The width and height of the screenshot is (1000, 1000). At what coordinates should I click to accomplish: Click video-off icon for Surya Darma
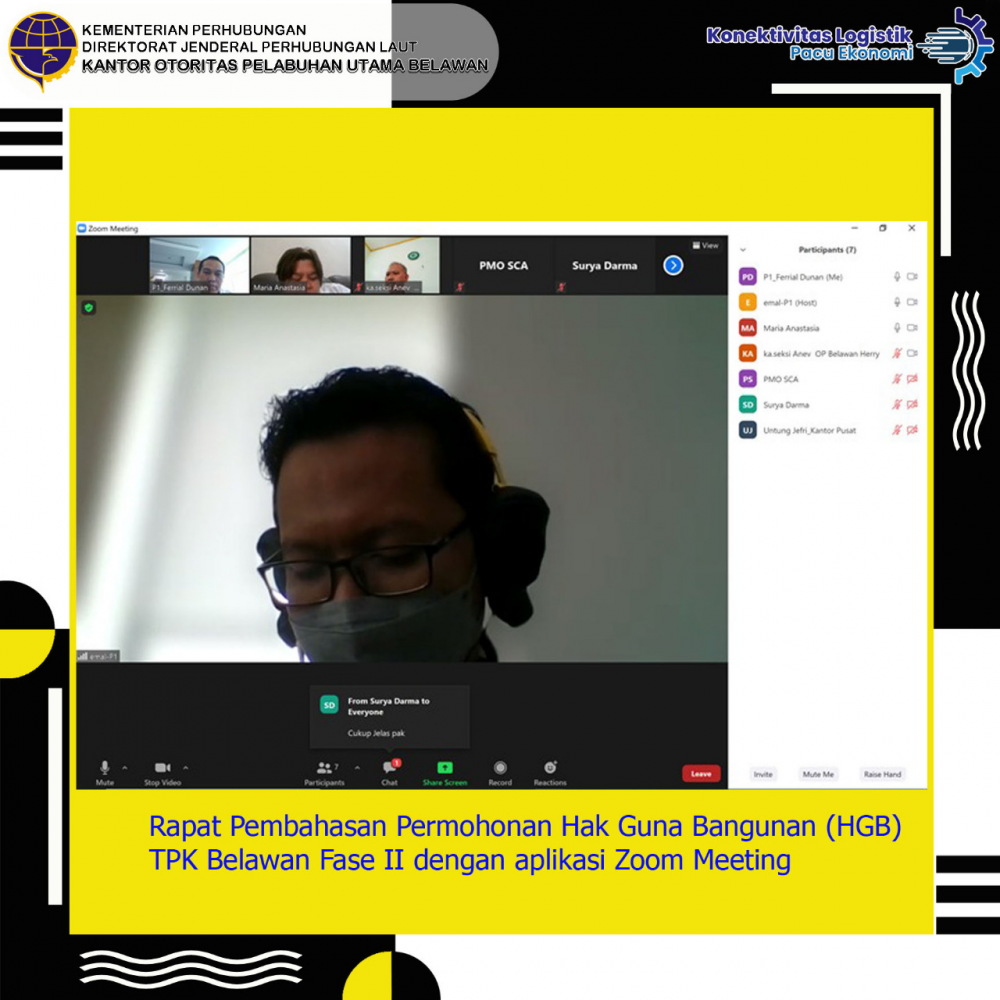pos(913,404)
